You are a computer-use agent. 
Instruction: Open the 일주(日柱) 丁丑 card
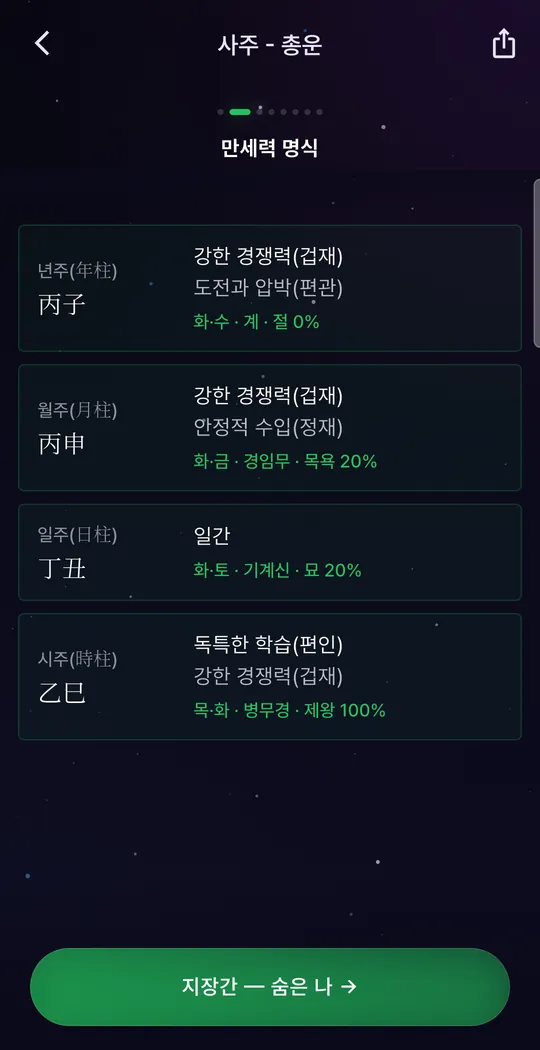pyautogui.click(x=269, y=552)
